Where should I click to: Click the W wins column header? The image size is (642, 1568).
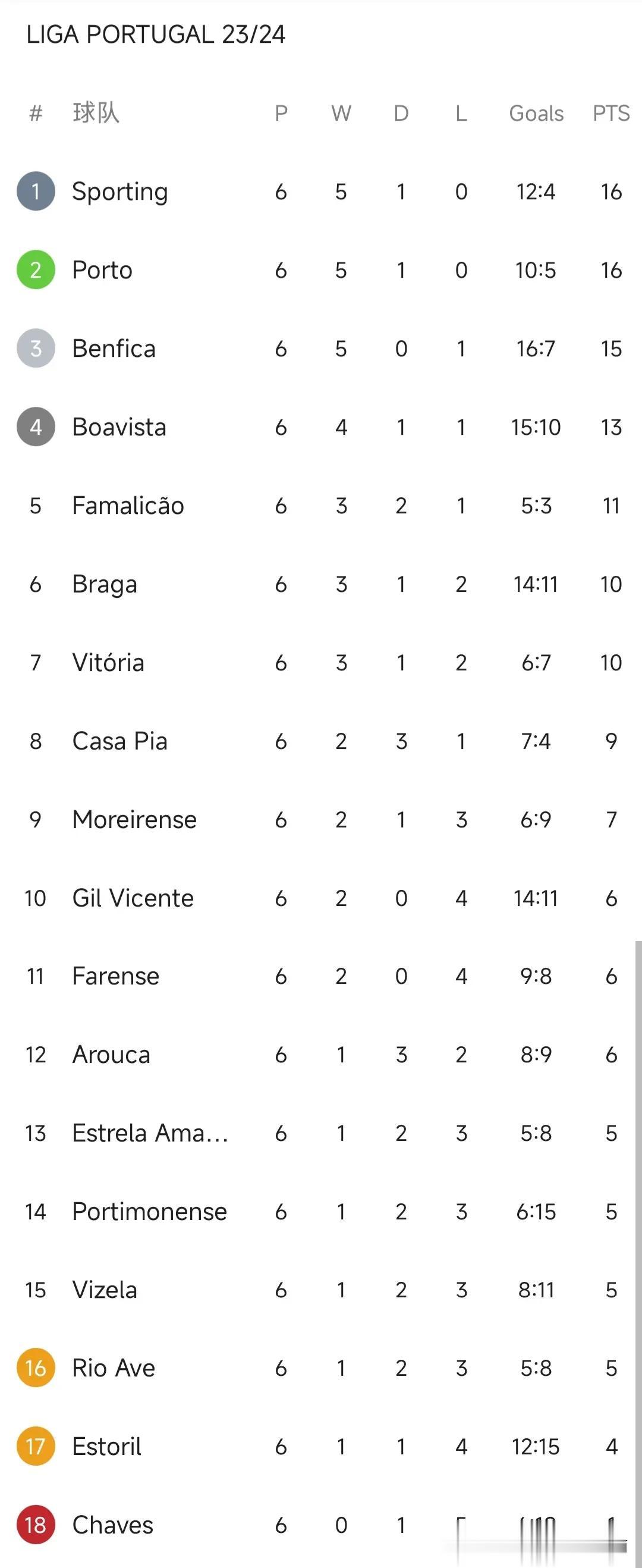(341, 113)
